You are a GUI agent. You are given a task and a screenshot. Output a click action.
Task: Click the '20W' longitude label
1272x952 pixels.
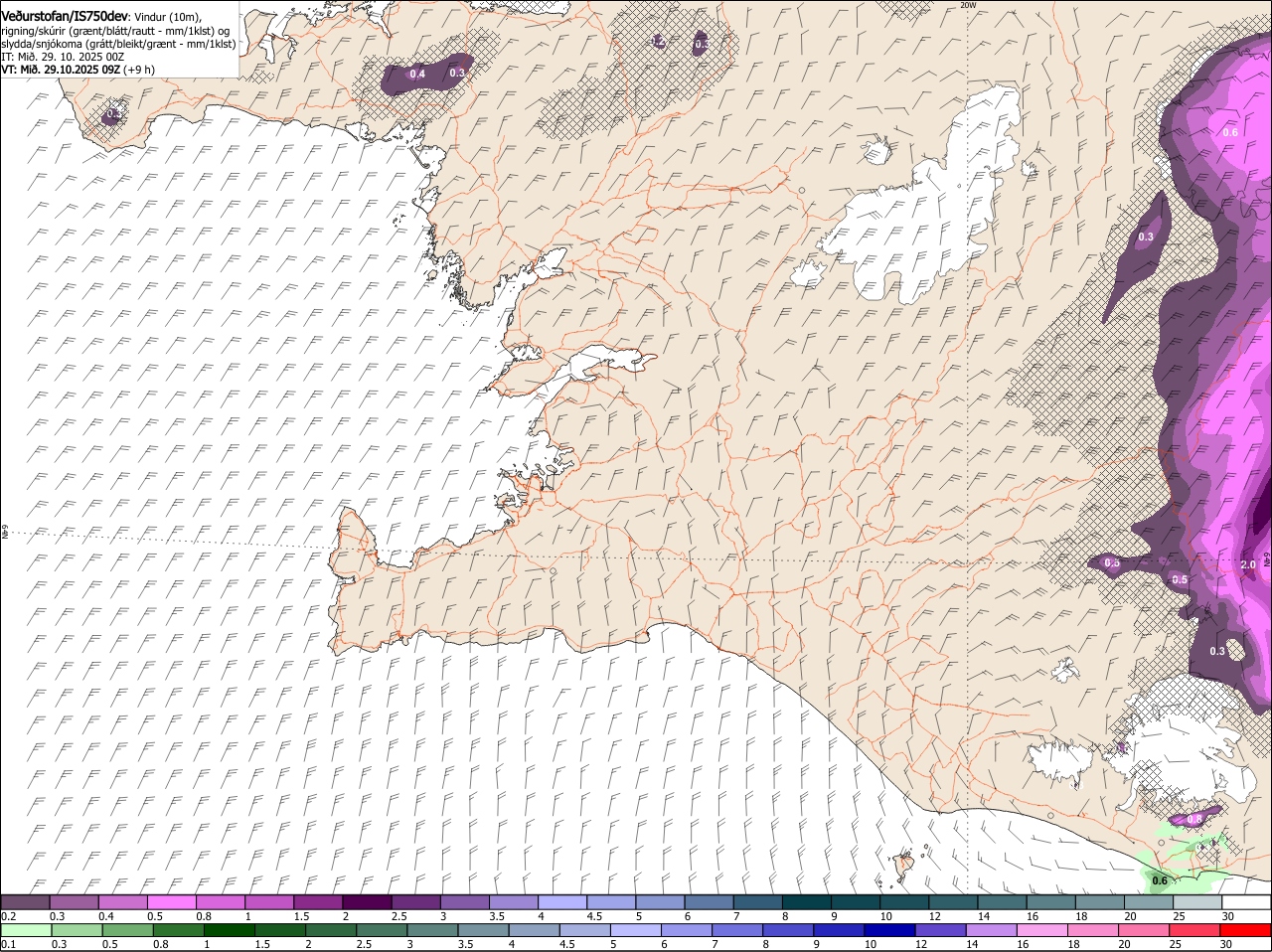(x=968, y=5)
